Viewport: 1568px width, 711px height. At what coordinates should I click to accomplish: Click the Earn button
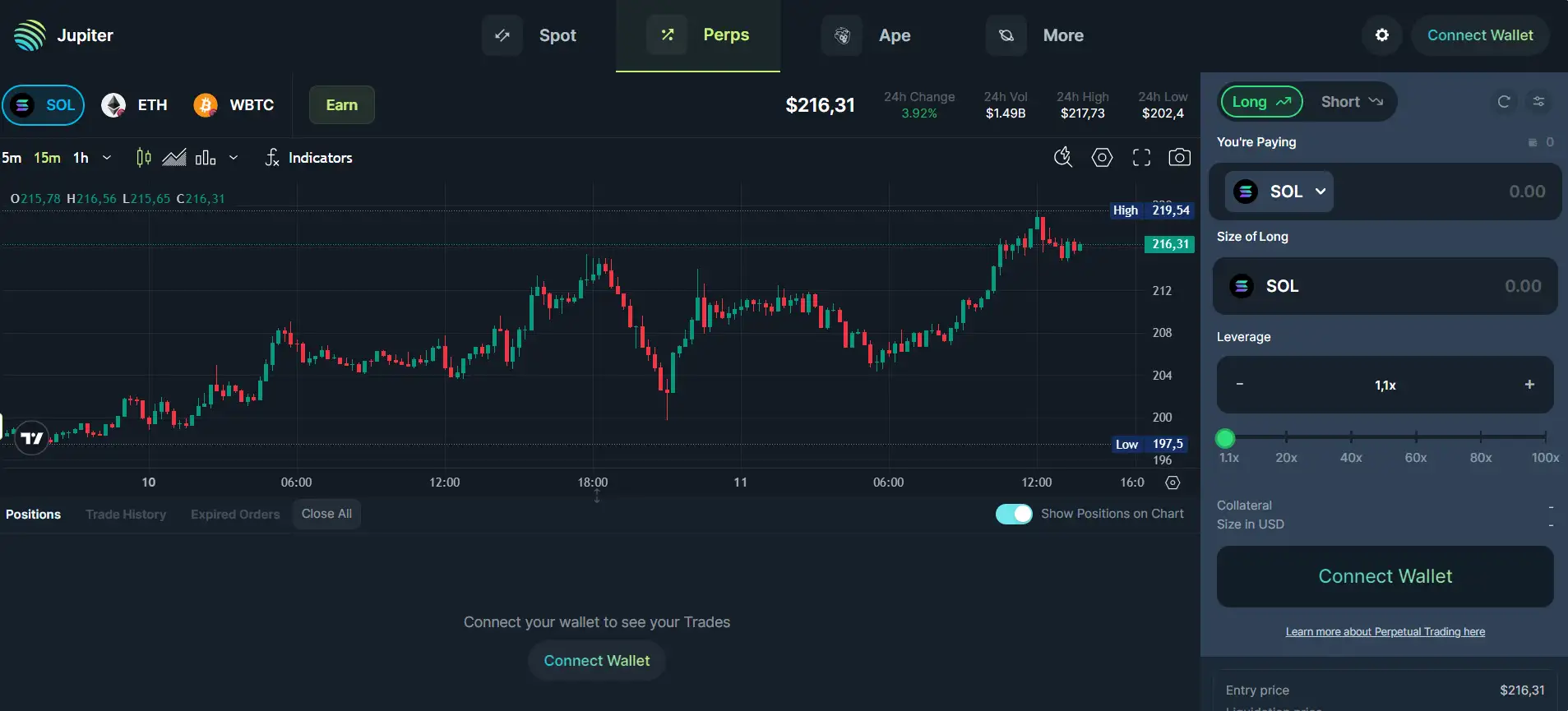coord(341,105)
